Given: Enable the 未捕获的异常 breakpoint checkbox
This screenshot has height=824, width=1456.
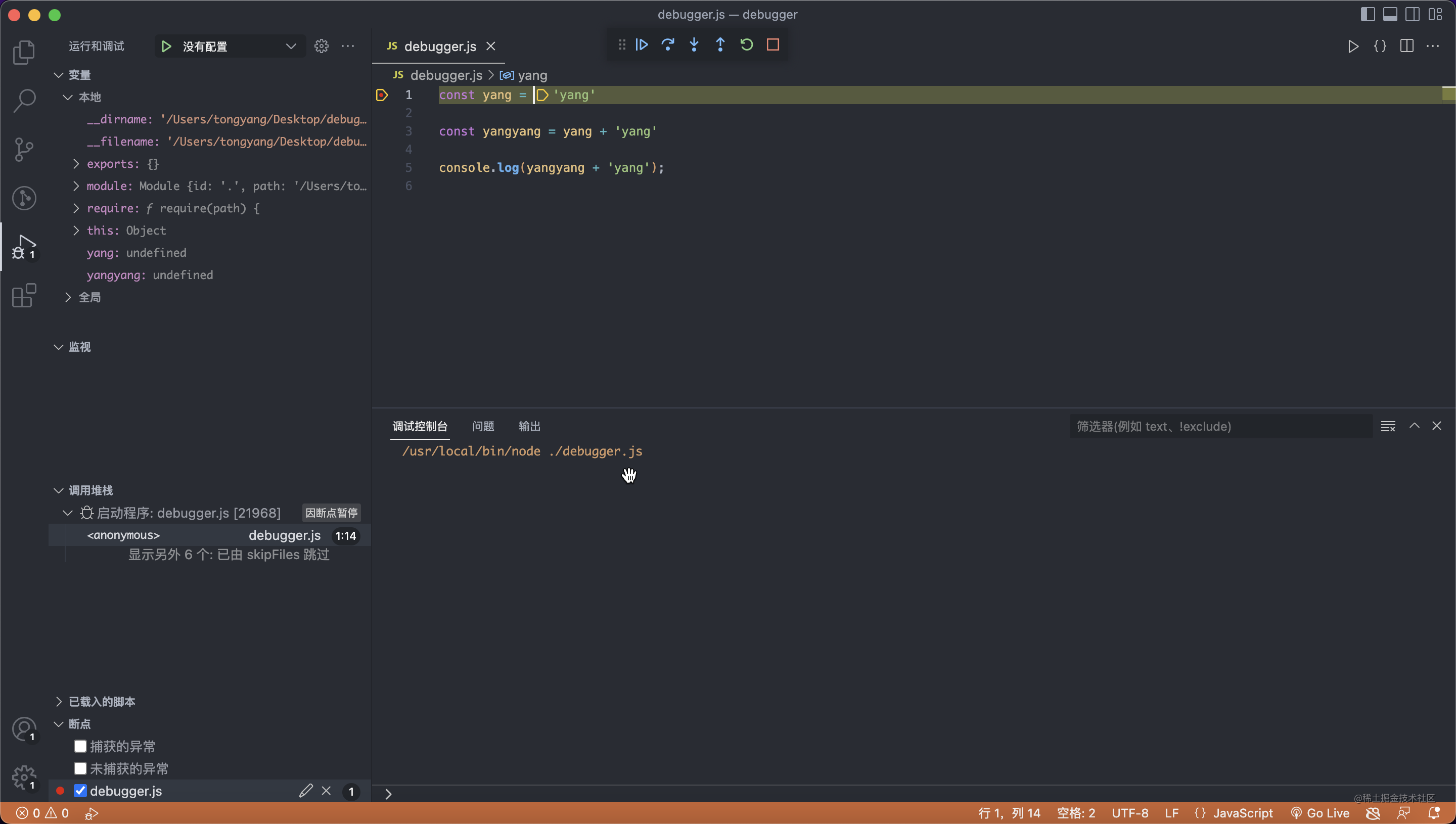Looking at the screenshot, I should (x=80, y=768).
